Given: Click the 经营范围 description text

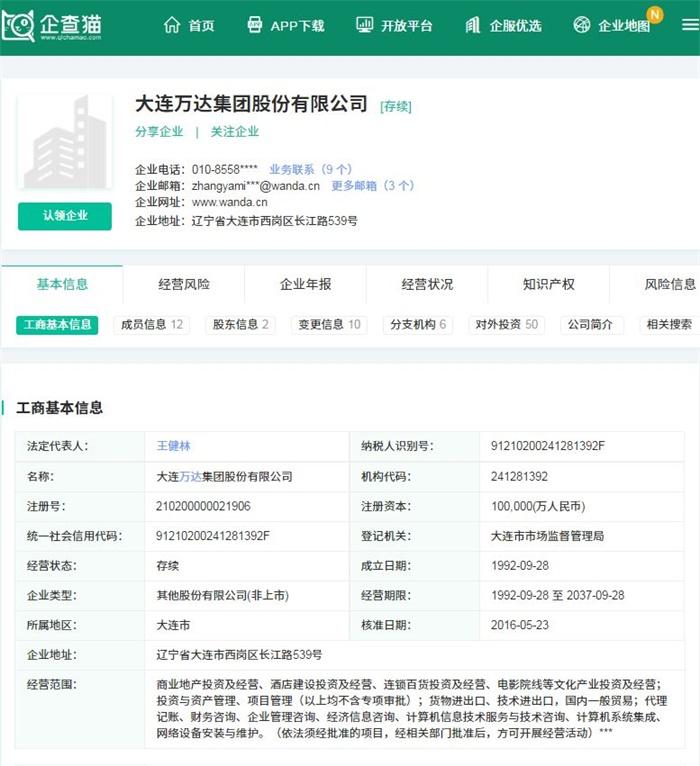Looking at the screenshot, I should (x=411, y=708).
